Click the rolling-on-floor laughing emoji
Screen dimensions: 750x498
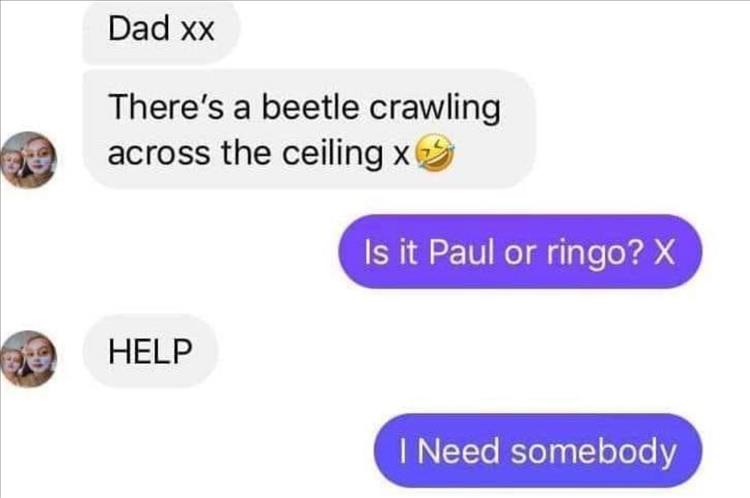tap(434, 153)
